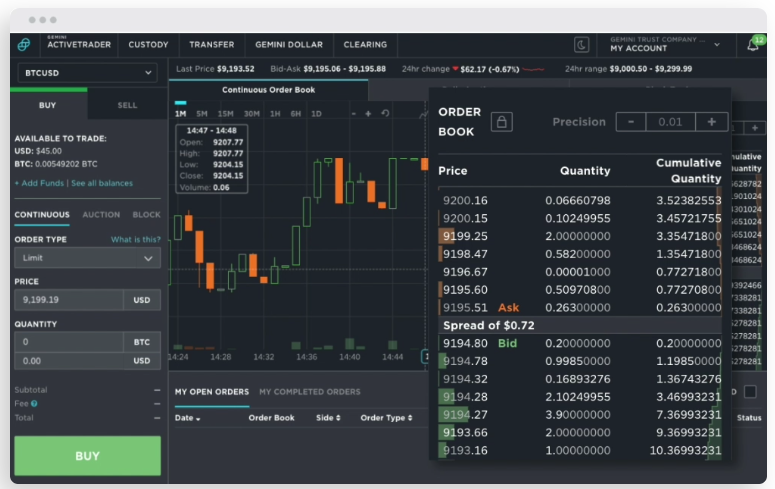Select 15M chart interval

click(225, 114)
